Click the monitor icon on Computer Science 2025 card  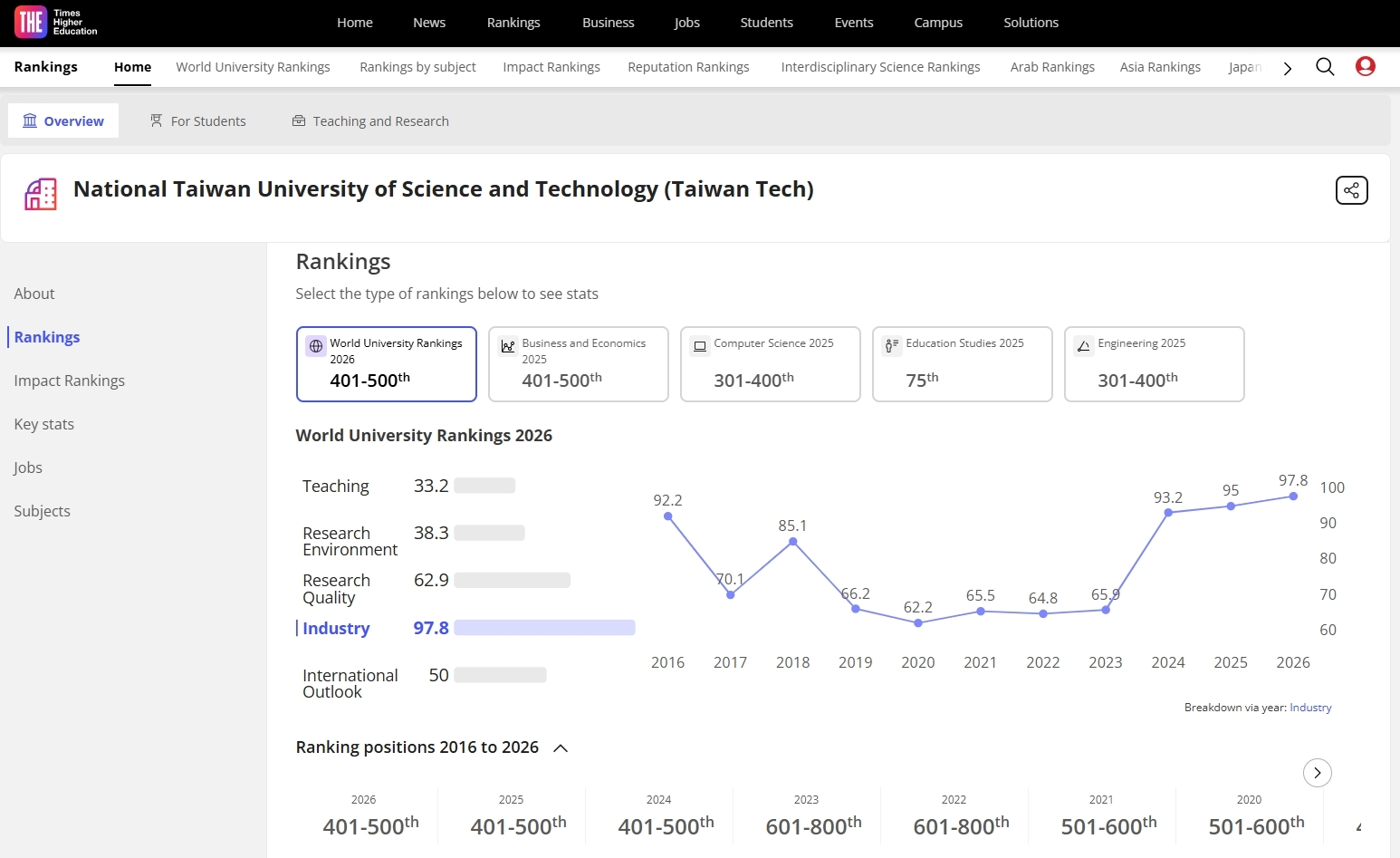click(x=699, y=345)
